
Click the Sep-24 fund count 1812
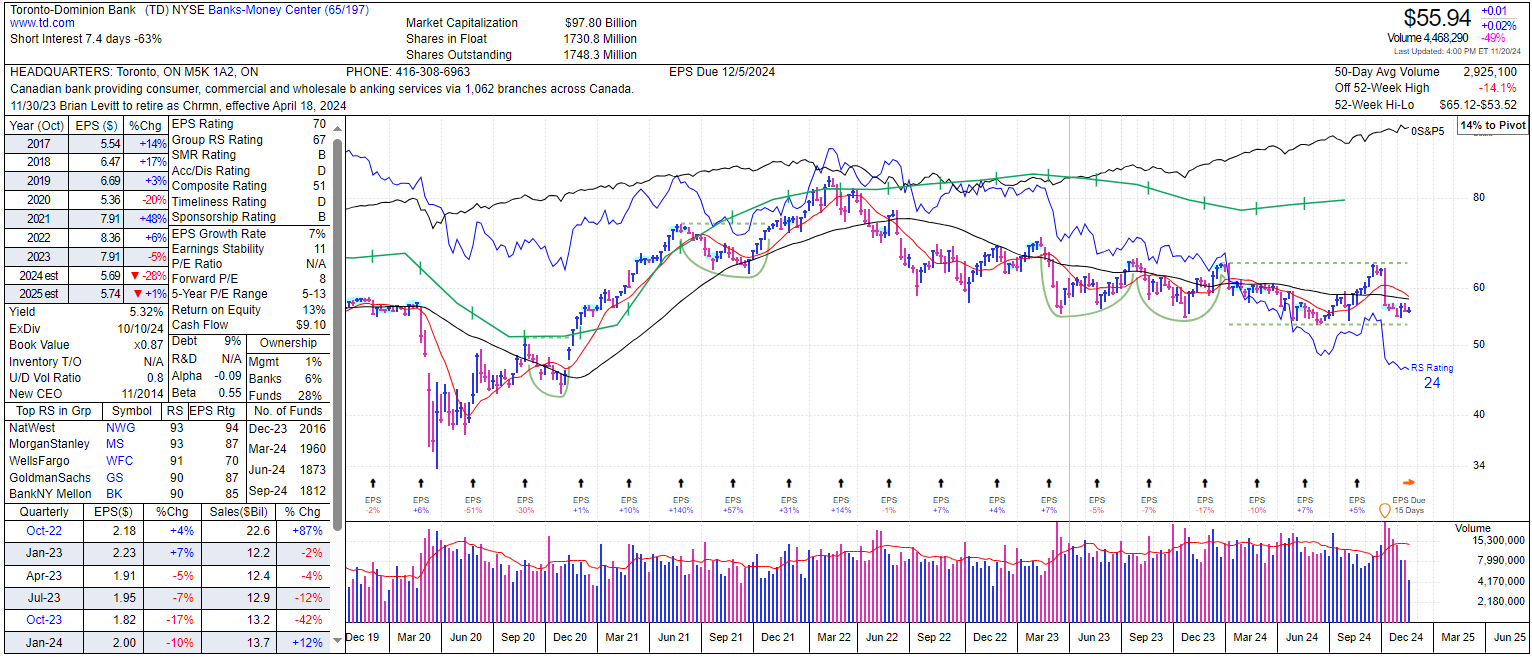coord(313,489)
